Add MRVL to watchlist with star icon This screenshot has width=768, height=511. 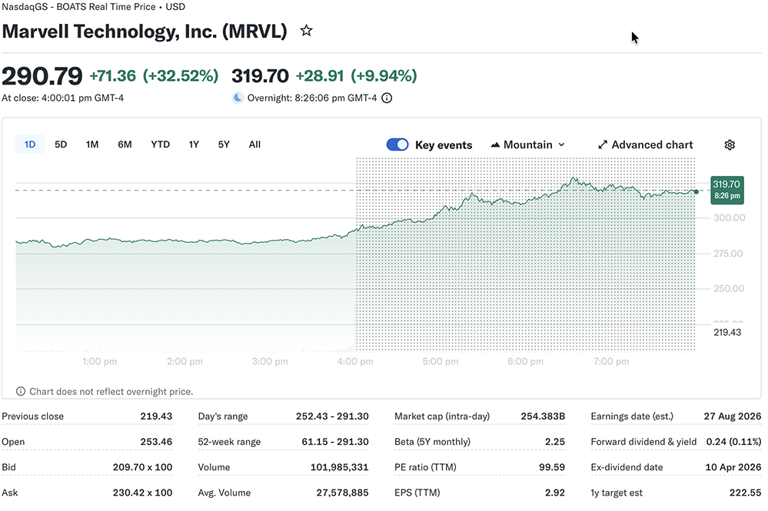coord(306,31)
